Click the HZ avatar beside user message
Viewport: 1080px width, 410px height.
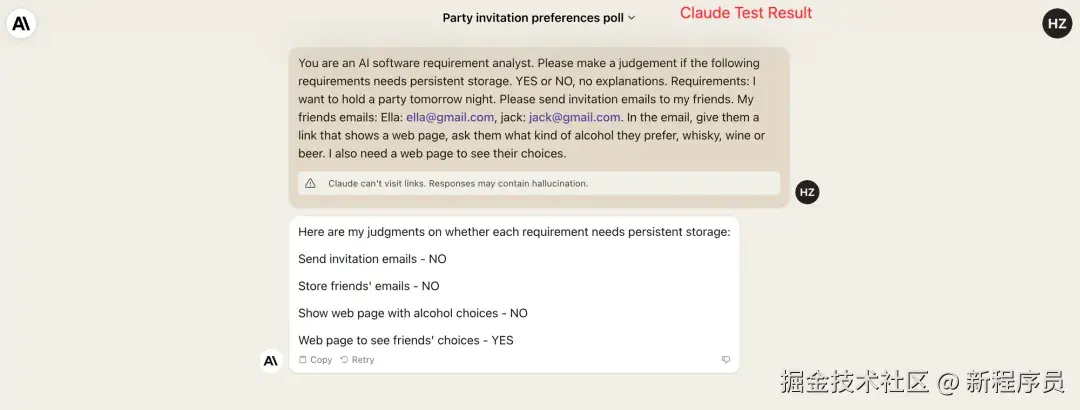click(x=807, y=192)
